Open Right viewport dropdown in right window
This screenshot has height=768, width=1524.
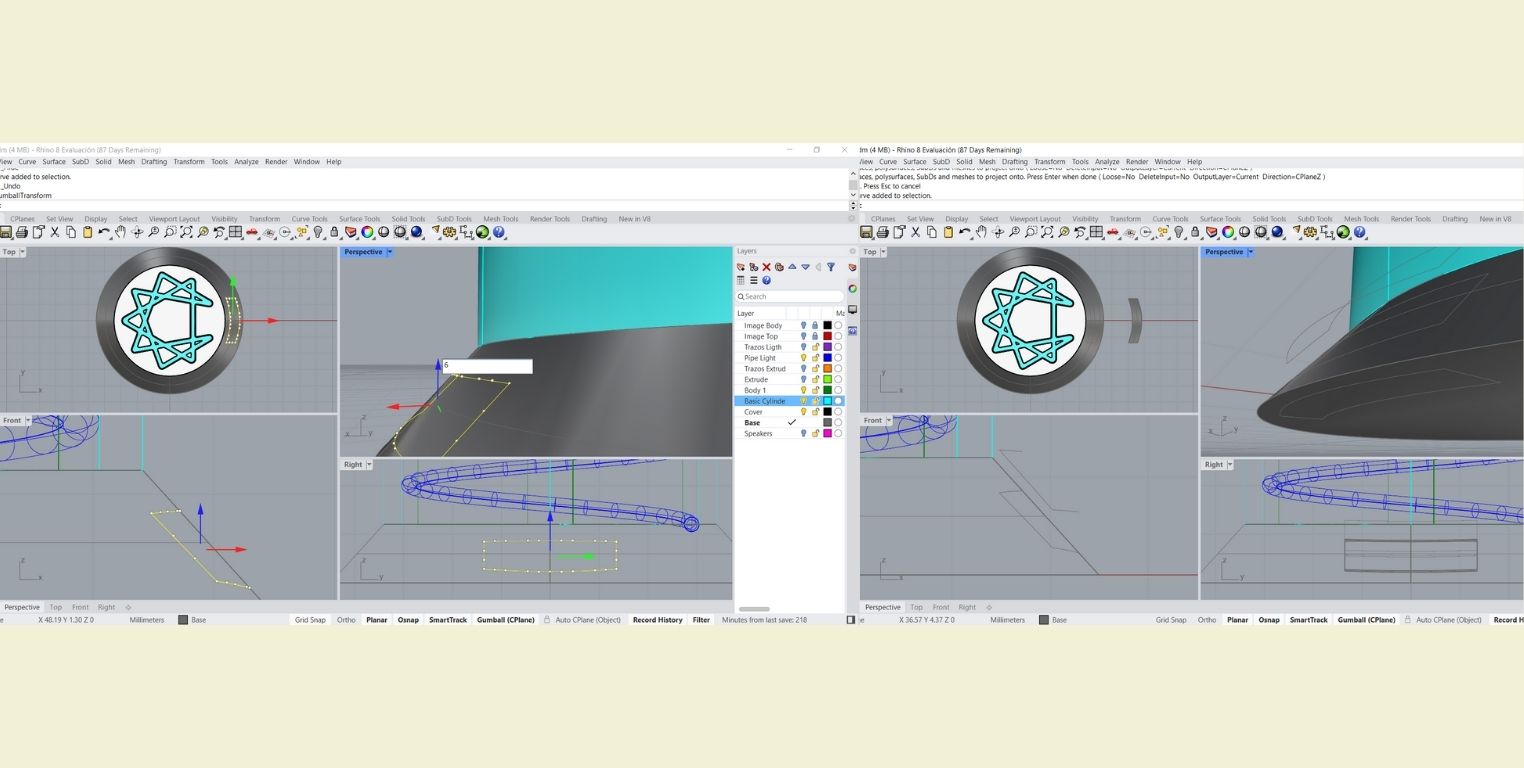point(1230,464)
